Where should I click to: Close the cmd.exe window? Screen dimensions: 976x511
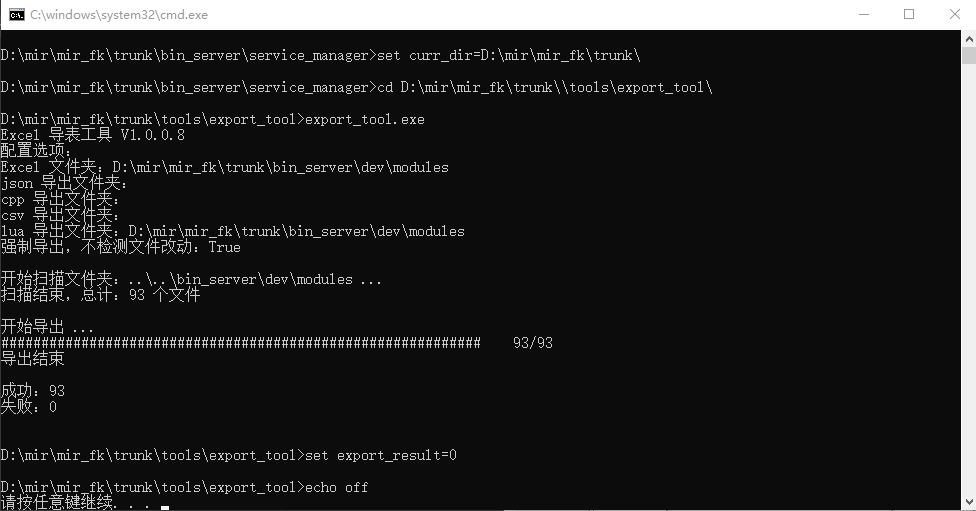953,14
